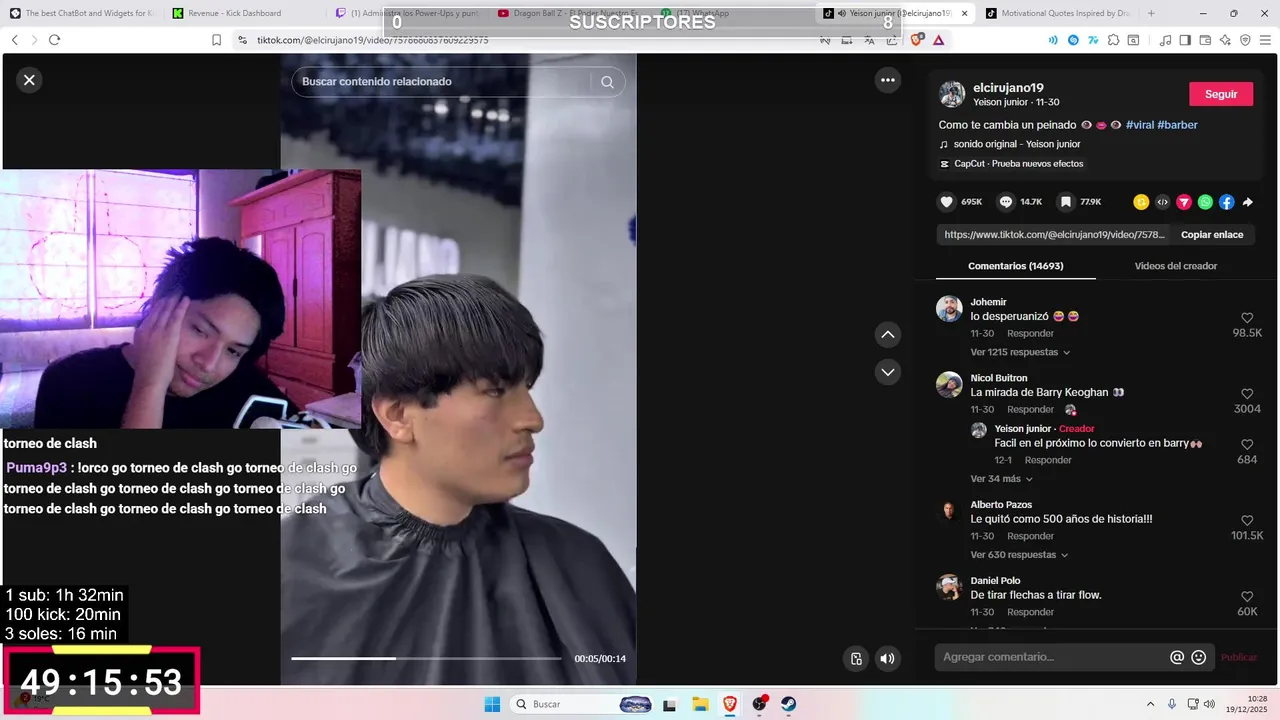Open Brave Shields lion icon

(917, 40)
